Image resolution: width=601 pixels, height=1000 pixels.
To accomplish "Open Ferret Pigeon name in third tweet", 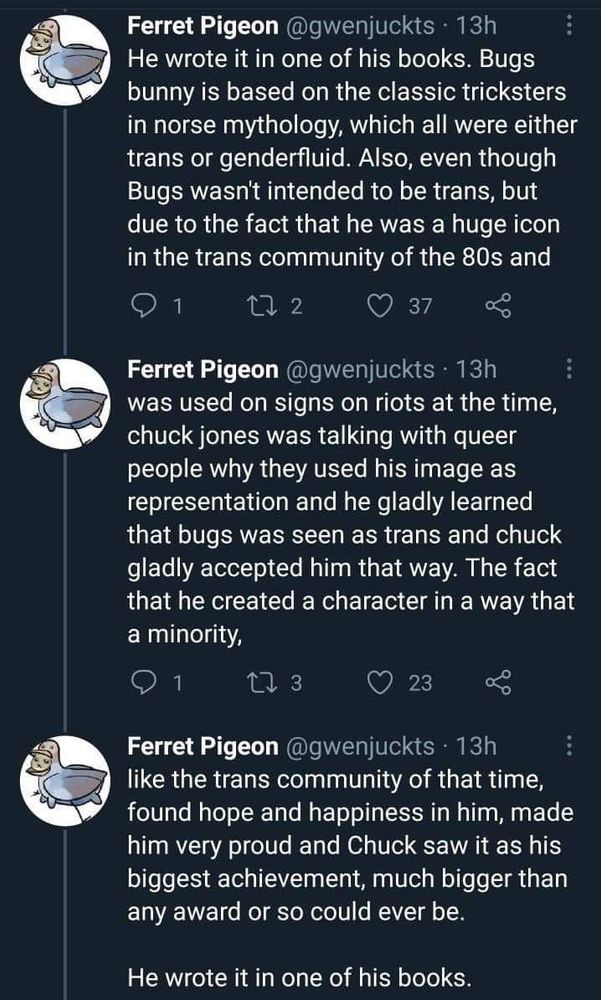I will click(x=203, y=745).
